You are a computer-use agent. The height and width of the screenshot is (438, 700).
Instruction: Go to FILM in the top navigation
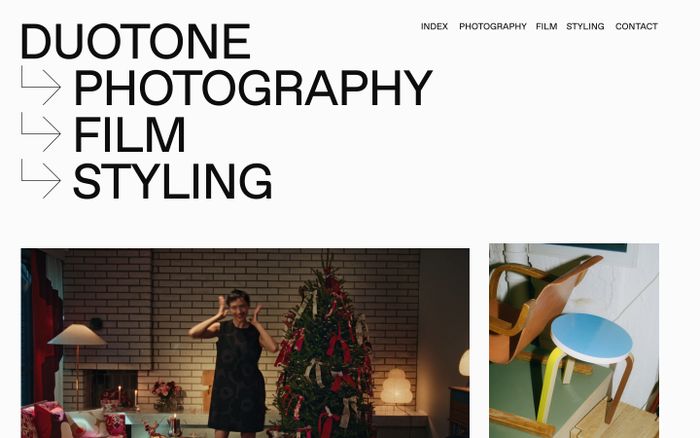546,26
